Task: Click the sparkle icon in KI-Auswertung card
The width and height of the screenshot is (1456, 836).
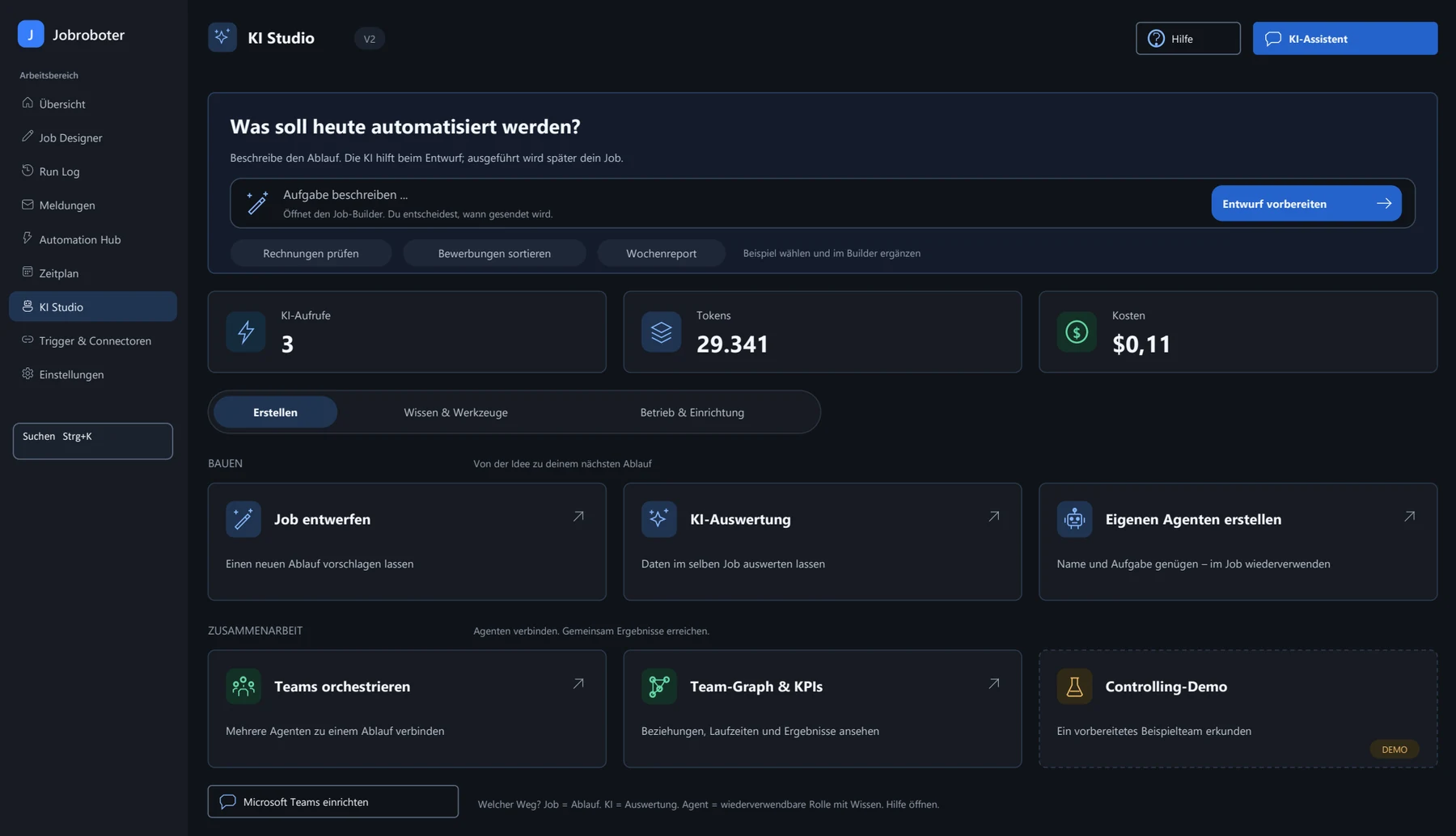Action: click(658, 519)
